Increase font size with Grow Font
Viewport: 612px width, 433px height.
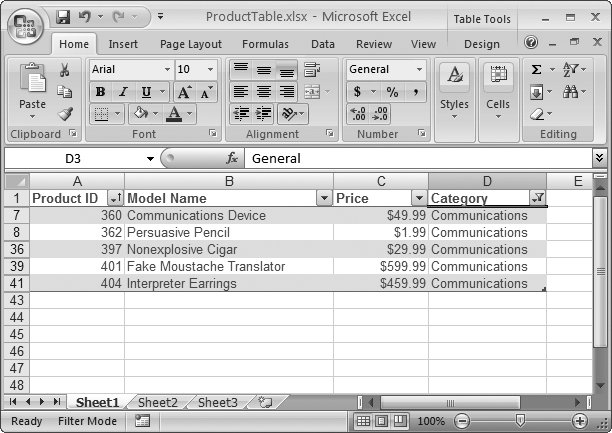184,92
